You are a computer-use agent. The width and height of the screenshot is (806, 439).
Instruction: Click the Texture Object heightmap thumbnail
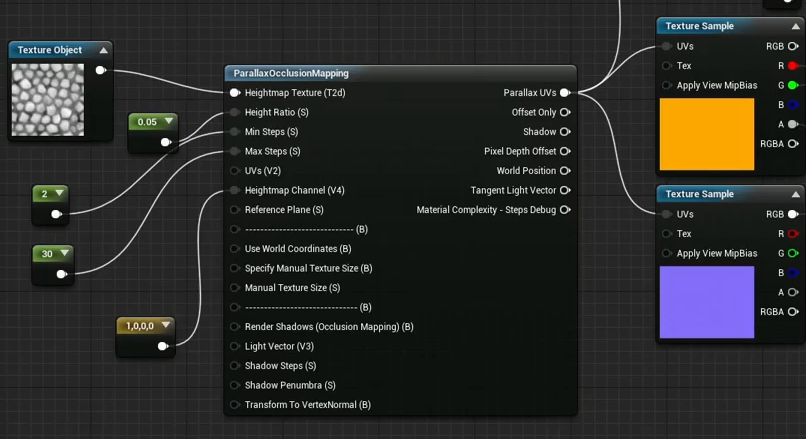click(x=48, y=100)
